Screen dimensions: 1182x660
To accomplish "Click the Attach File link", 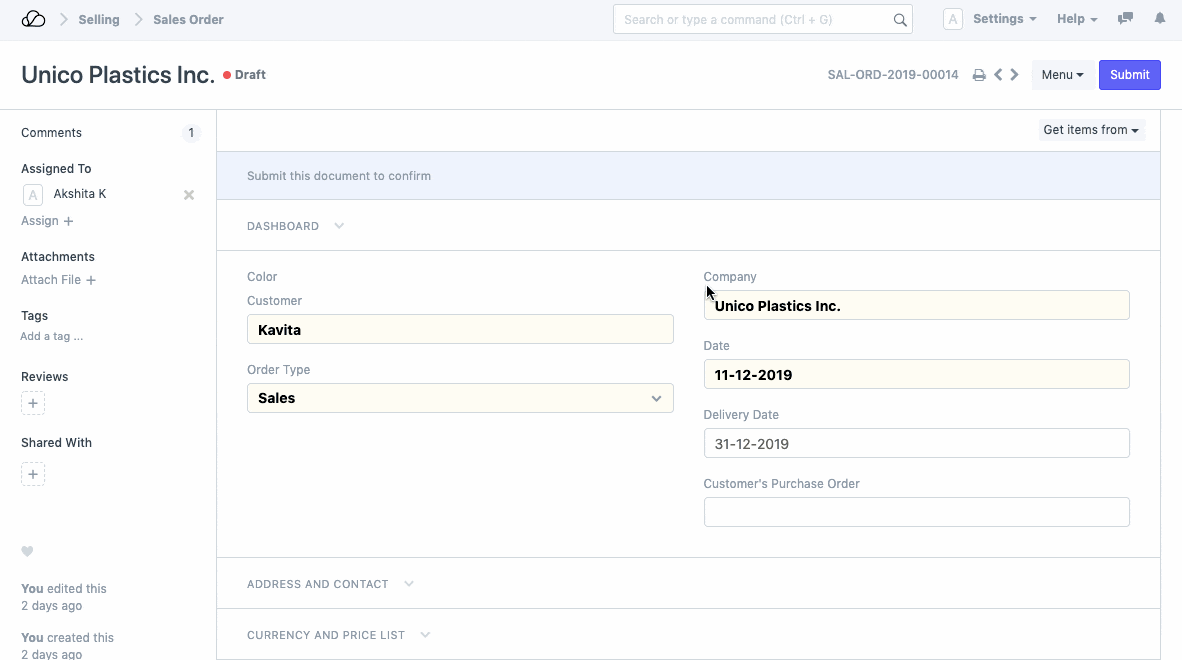I will (58, 280).
